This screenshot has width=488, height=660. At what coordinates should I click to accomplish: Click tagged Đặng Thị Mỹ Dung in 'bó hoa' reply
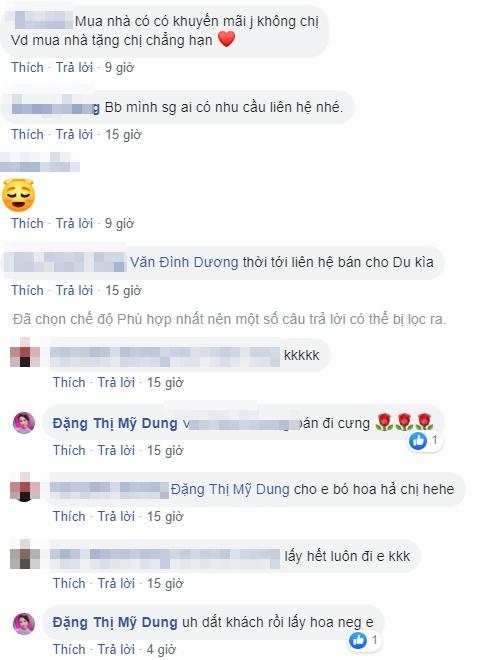pos(230,490)
